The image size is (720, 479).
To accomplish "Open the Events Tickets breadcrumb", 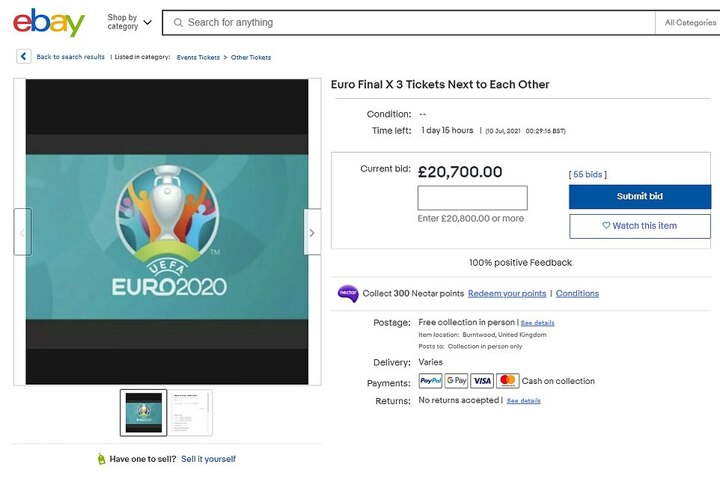I will tap(198, 57).
